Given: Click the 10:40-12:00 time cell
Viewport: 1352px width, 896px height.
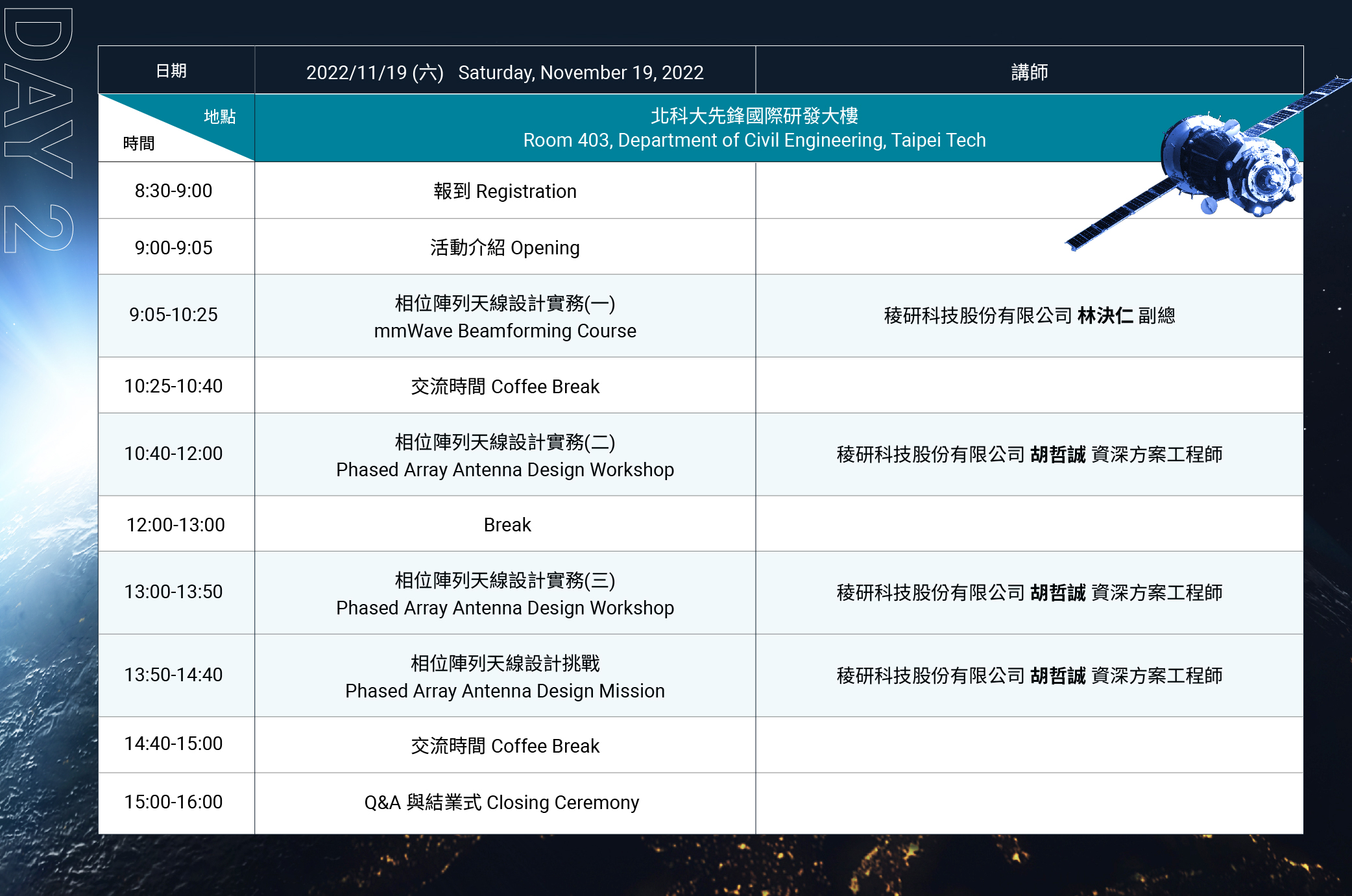Looking at the screenshot, I should (173, 454).
